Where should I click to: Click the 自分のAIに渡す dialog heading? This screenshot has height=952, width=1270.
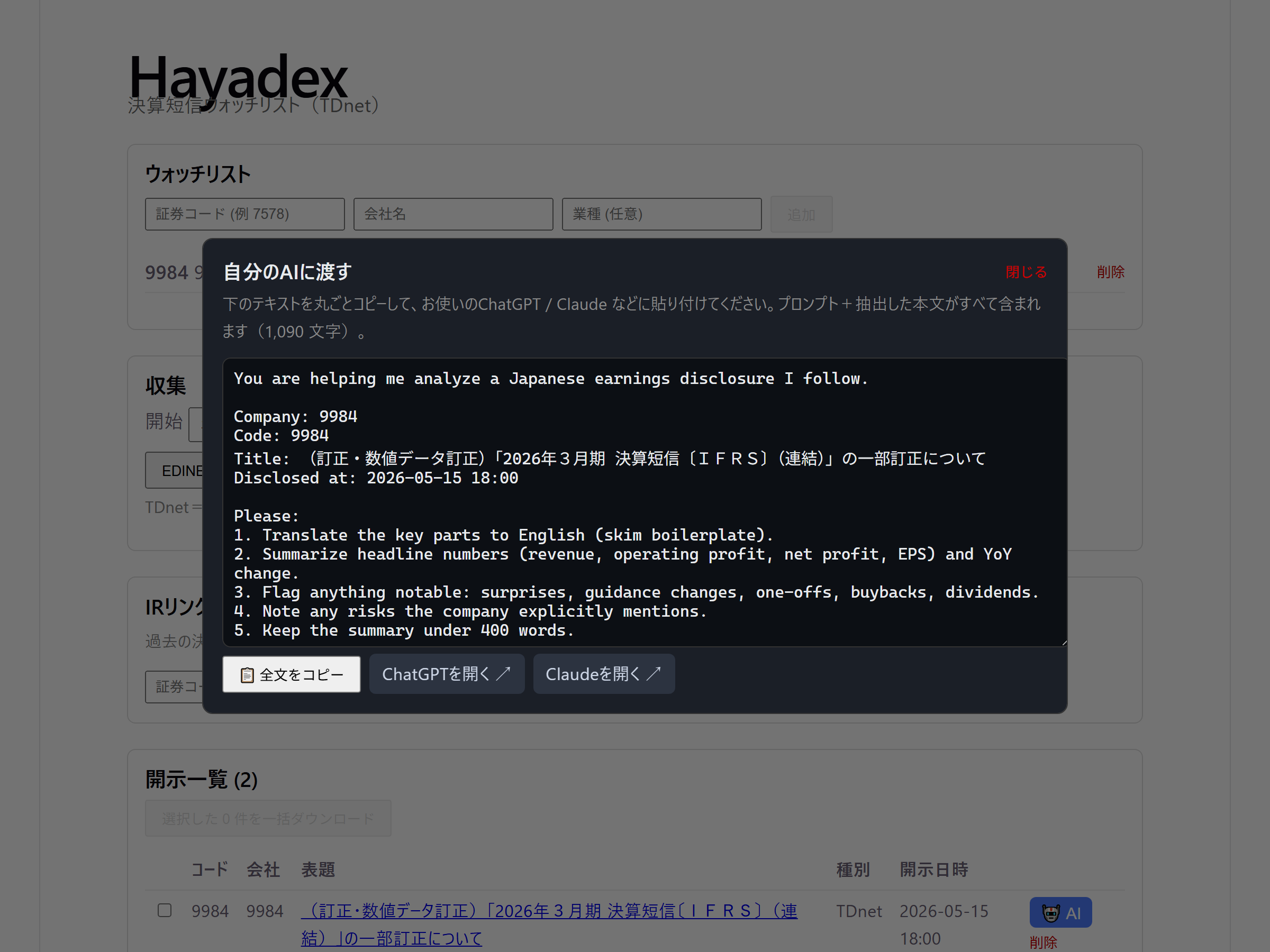287,272
